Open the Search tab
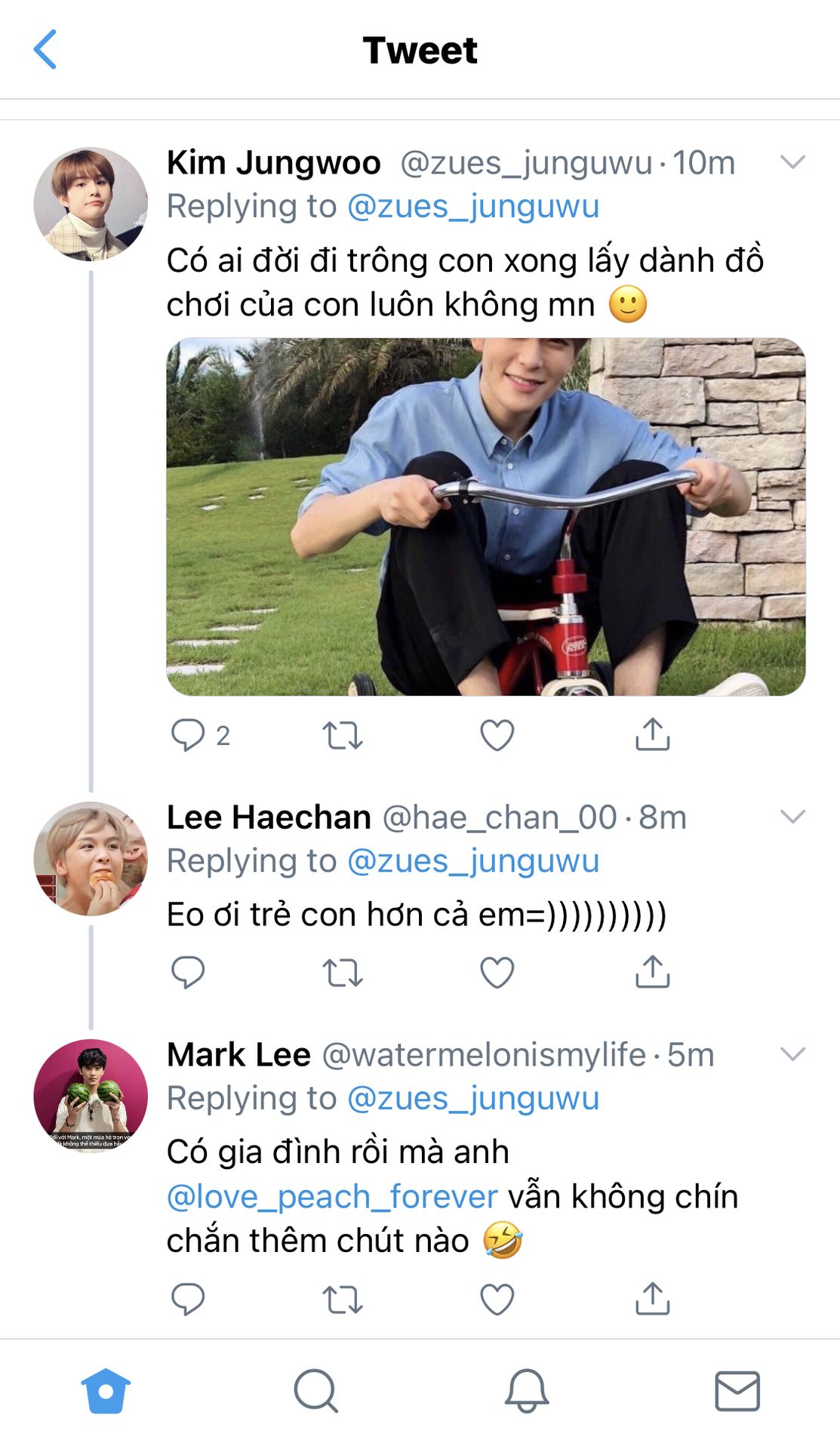This screenshot has width=840, height=1449. click(315, 1391)
